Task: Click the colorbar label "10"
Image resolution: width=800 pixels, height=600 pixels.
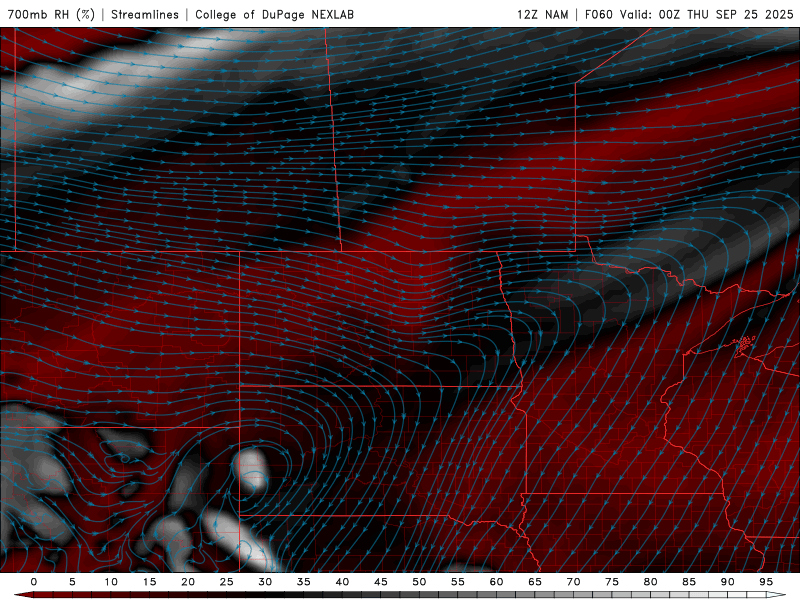Action: tap(111, 582)
